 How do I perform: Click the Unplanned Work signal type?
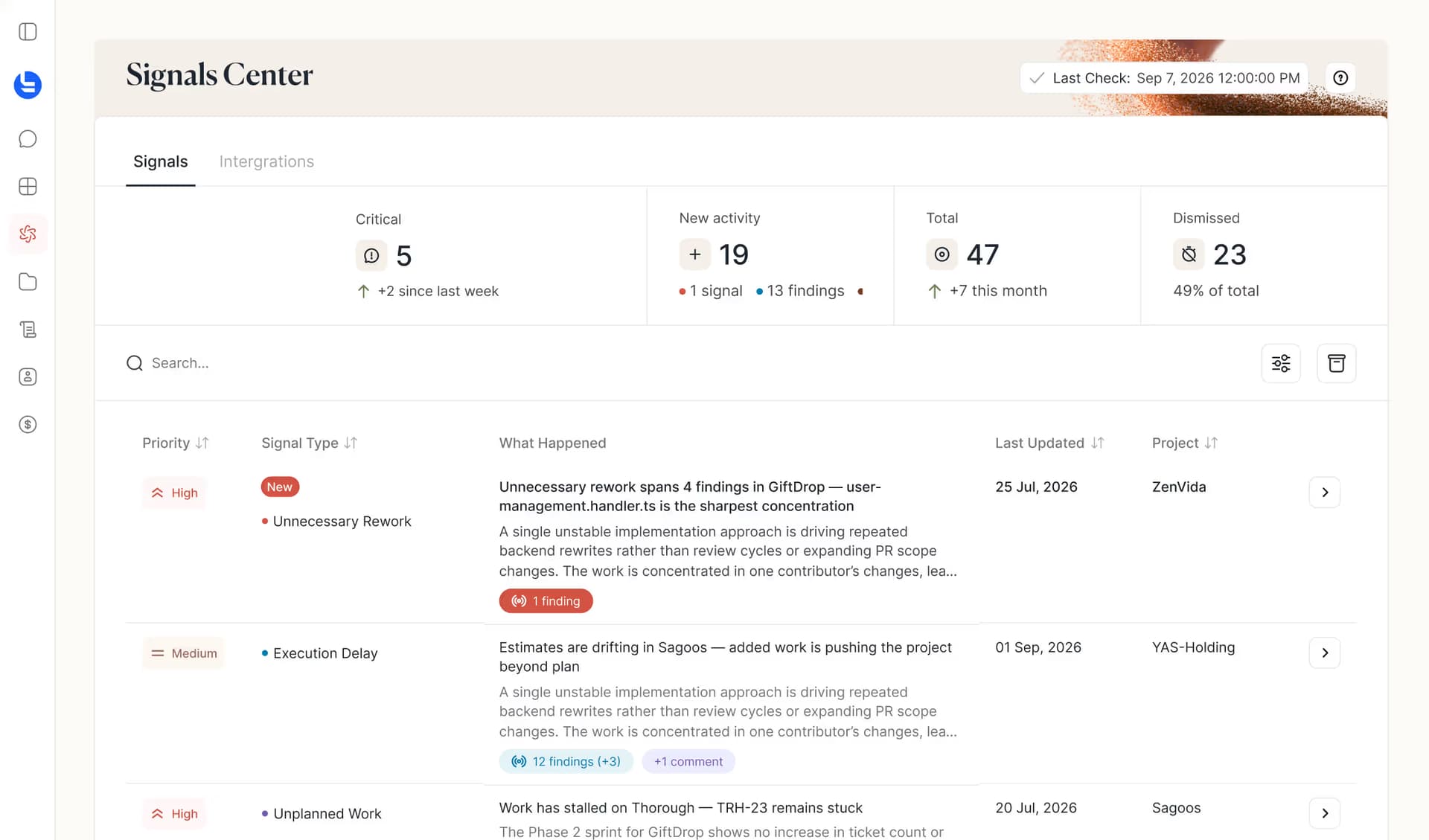(322, 814)
